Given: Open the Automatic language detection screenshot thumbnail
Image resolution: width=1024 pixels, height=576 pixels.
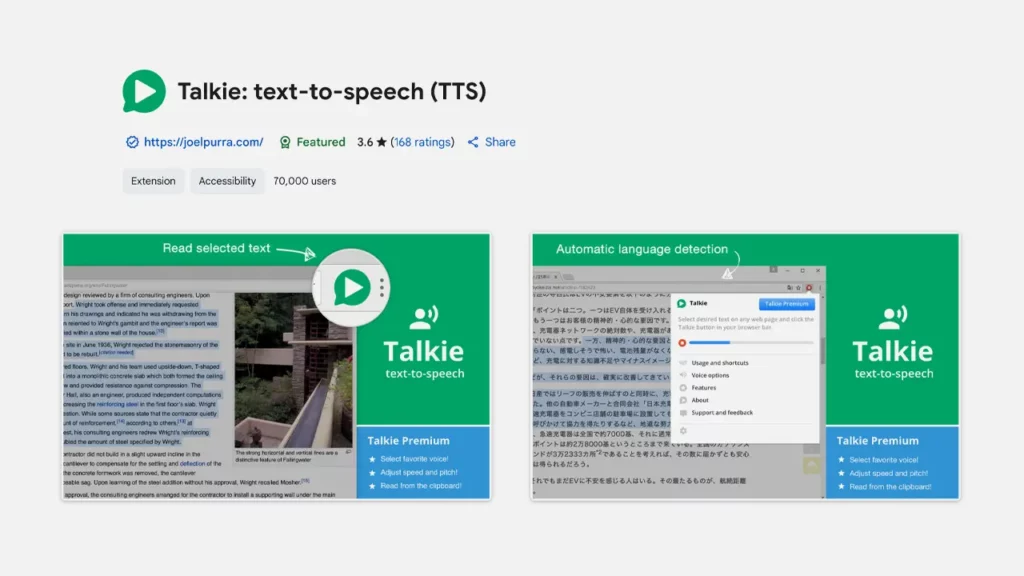Looking at the screenshot, I should click(745, 366).
